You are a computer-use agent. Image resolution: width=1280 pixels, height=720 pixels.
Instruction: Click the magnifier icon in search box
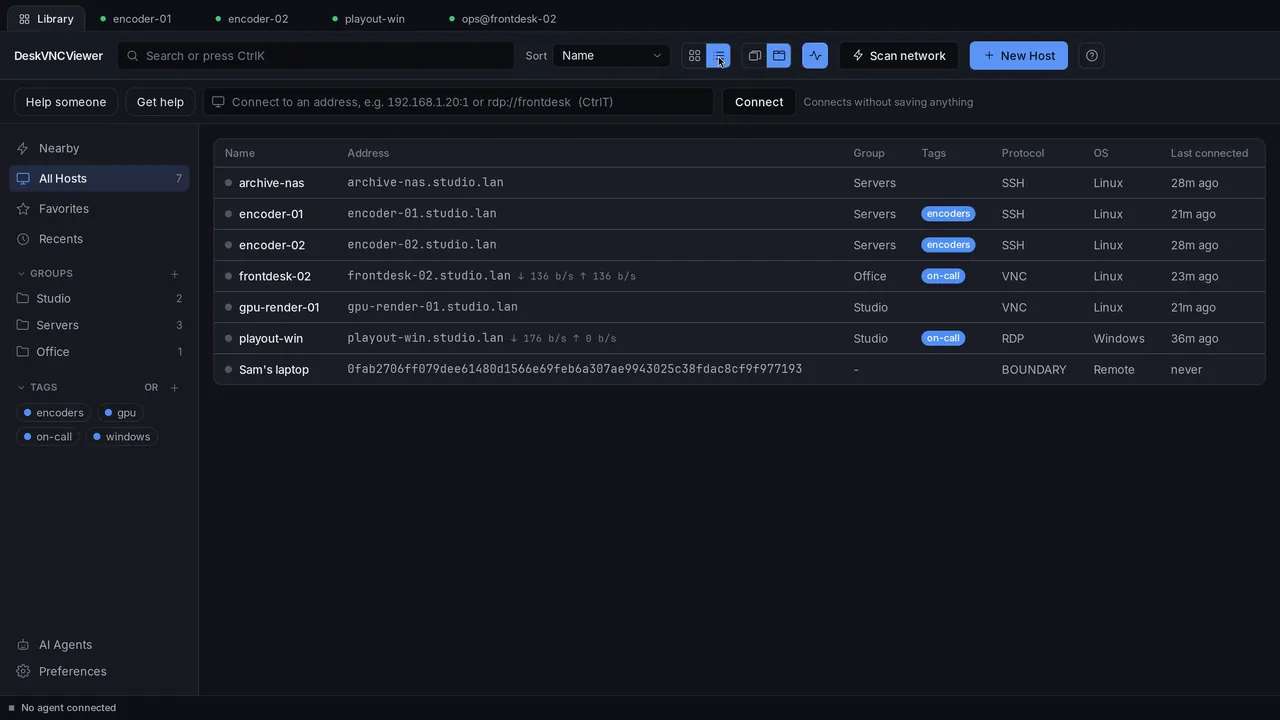(133, 56)
